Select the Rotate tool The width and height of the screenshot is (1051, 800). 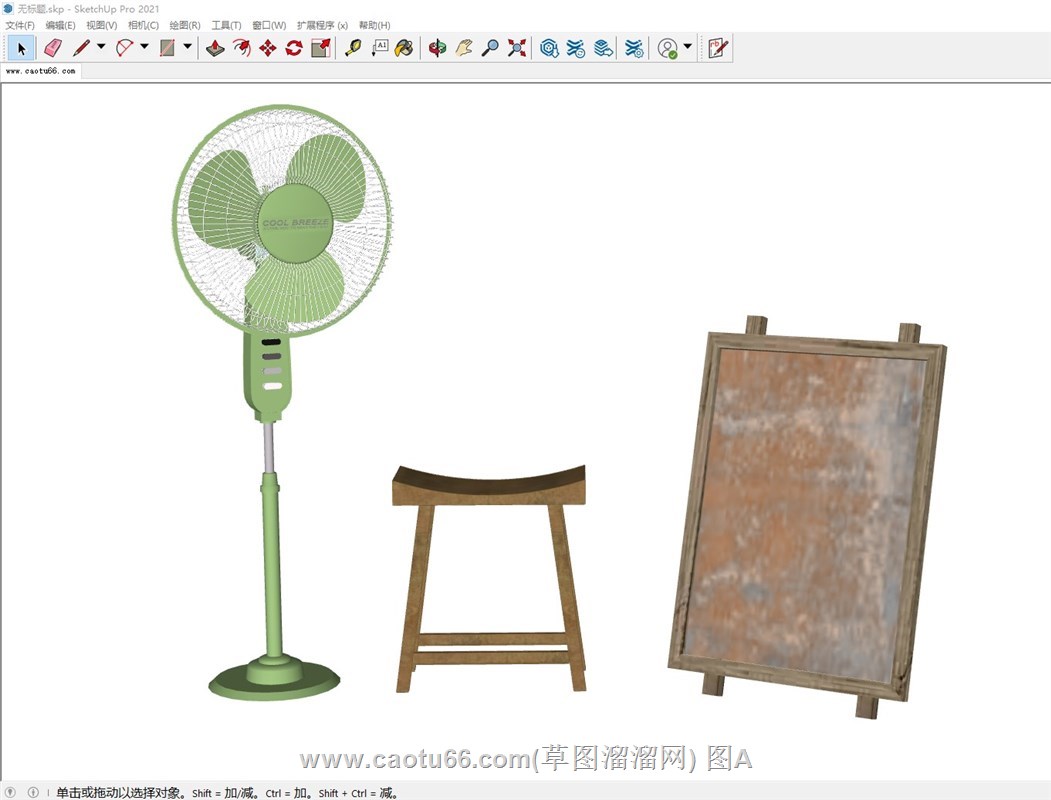pyautogui.click(x=294, y=48)
